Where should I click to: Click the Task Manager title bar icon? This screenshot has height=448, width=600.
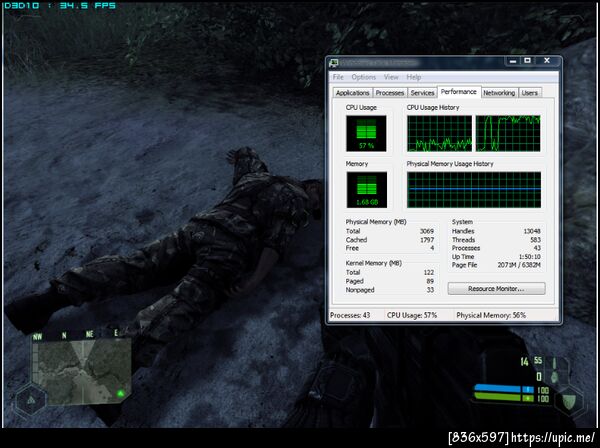point(334,63)
